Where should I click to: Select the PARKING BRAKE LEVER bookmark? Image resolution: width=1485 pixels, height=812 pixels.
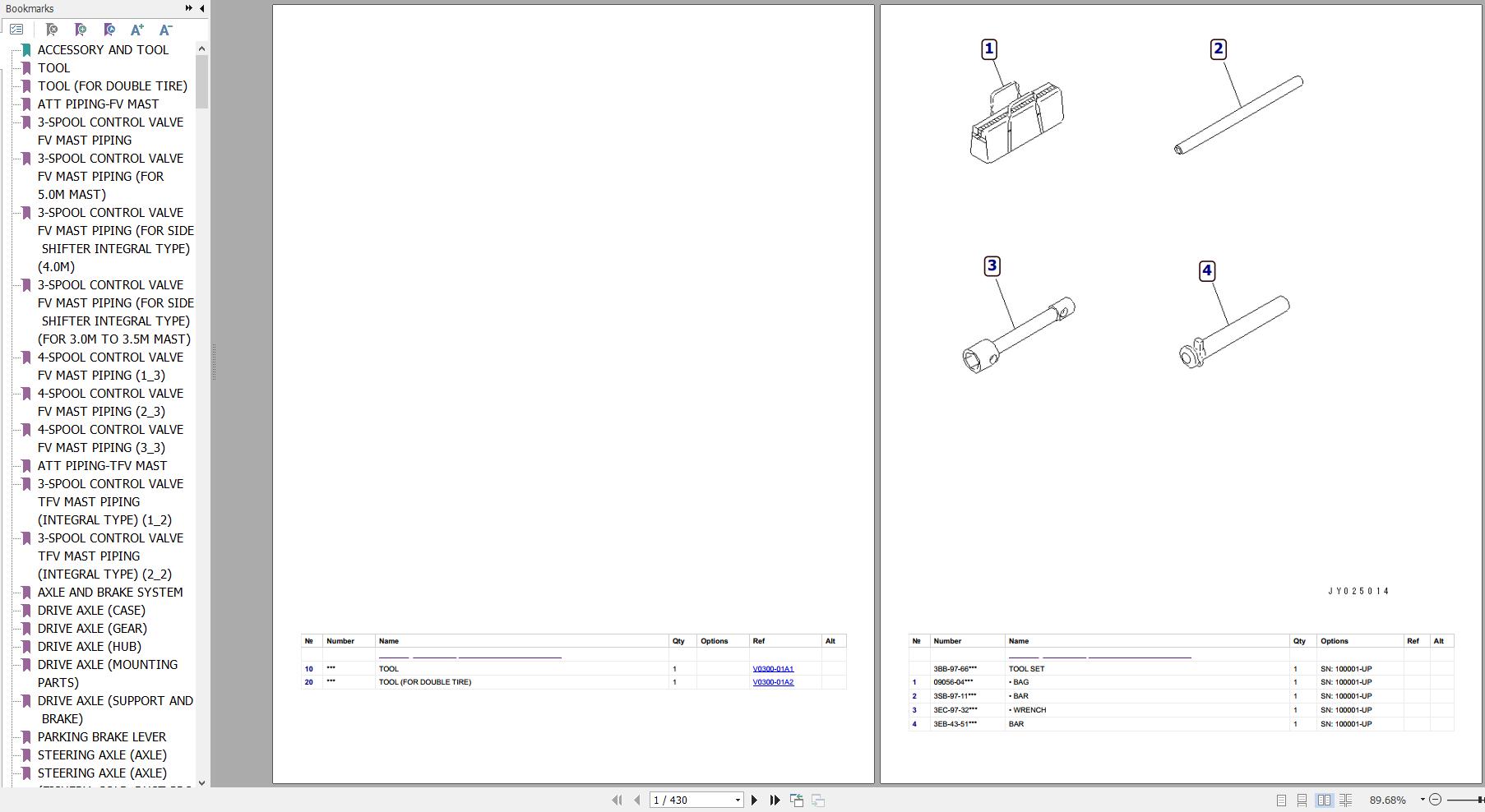[x=101, y=737]
